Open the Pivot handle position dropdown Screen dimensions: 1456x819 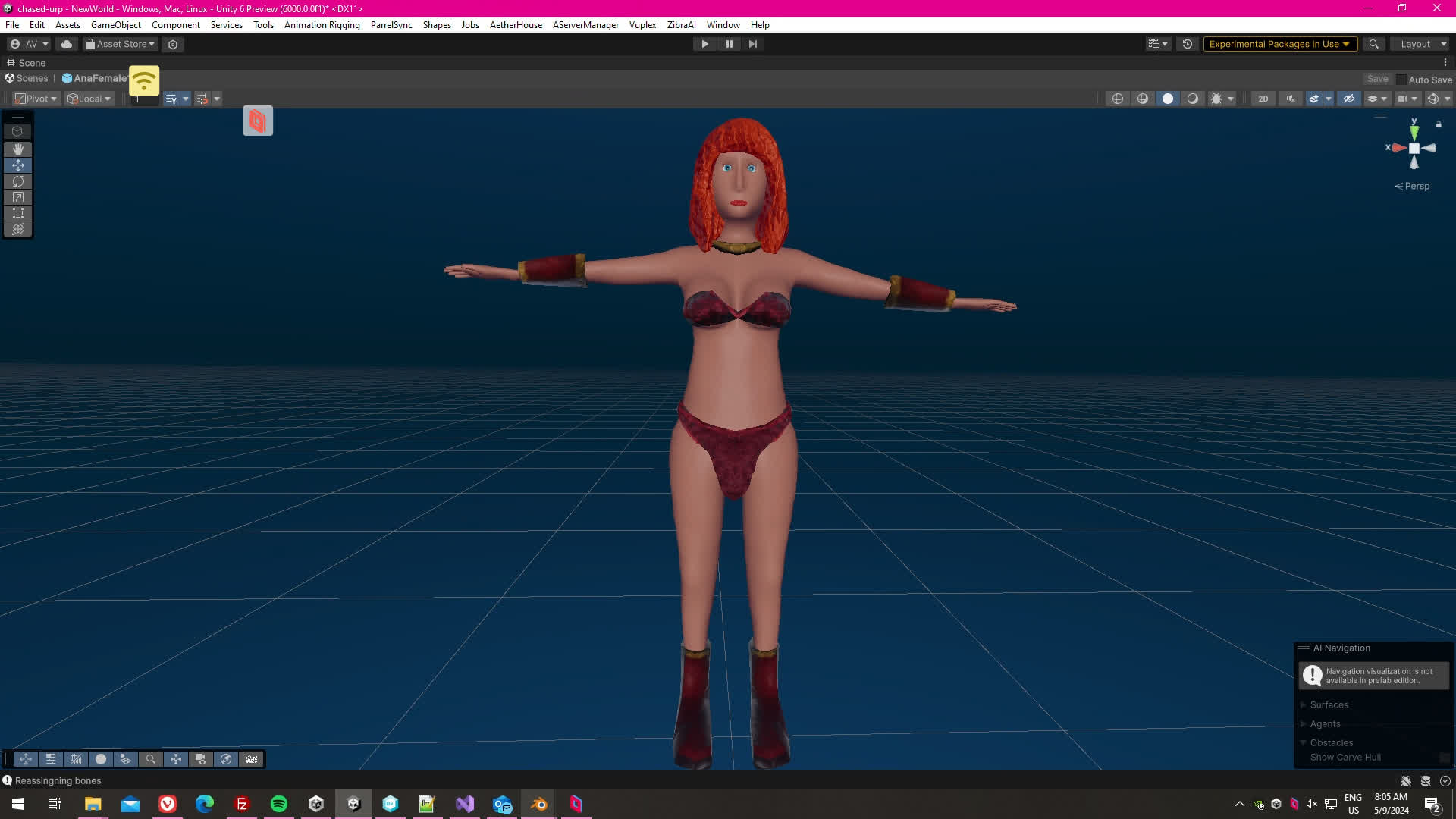36,99
